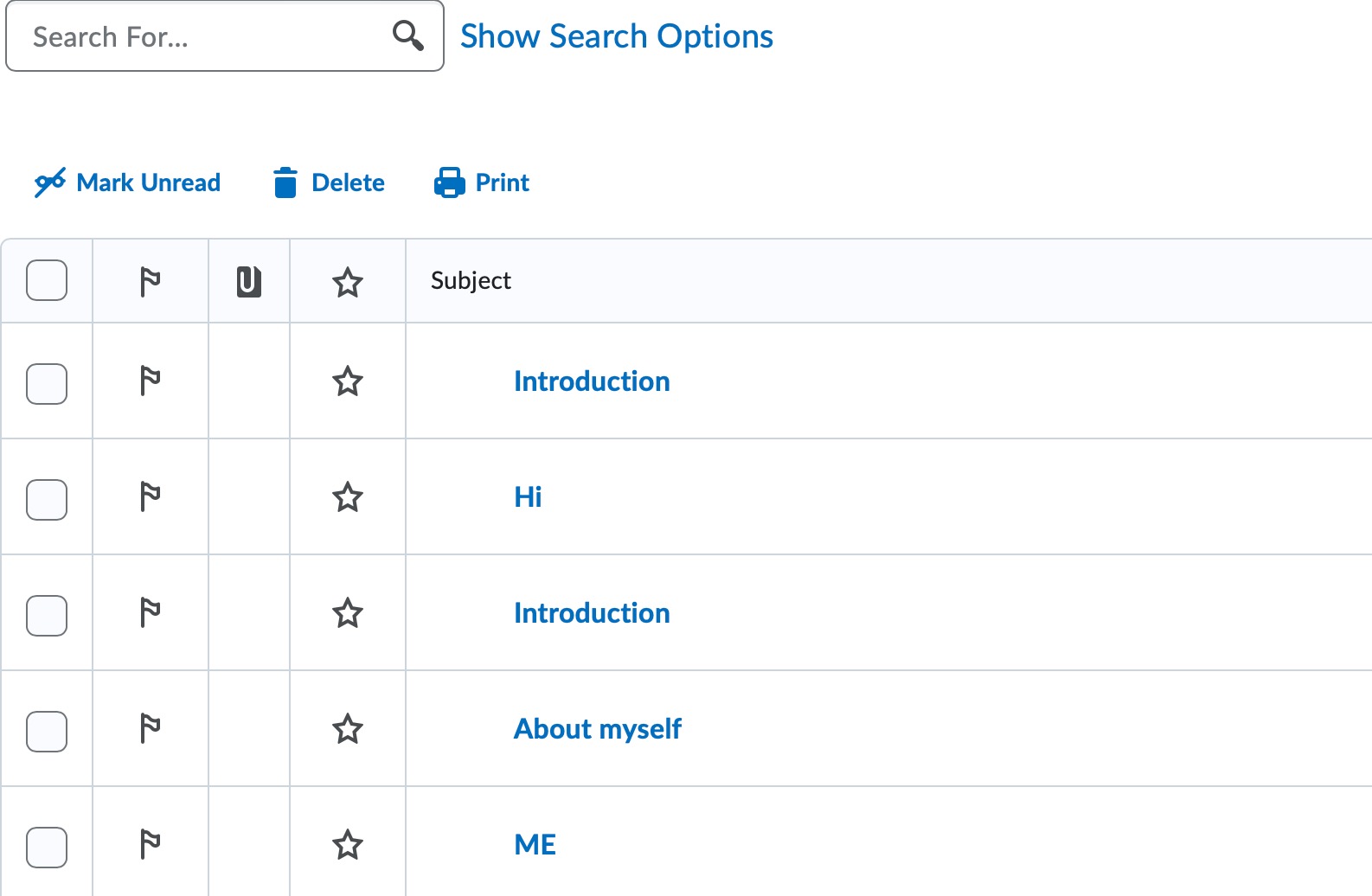Open the About myself message
Image resolution: width=1372 pixels, height=896 pixels.
(x=598, y=729)
